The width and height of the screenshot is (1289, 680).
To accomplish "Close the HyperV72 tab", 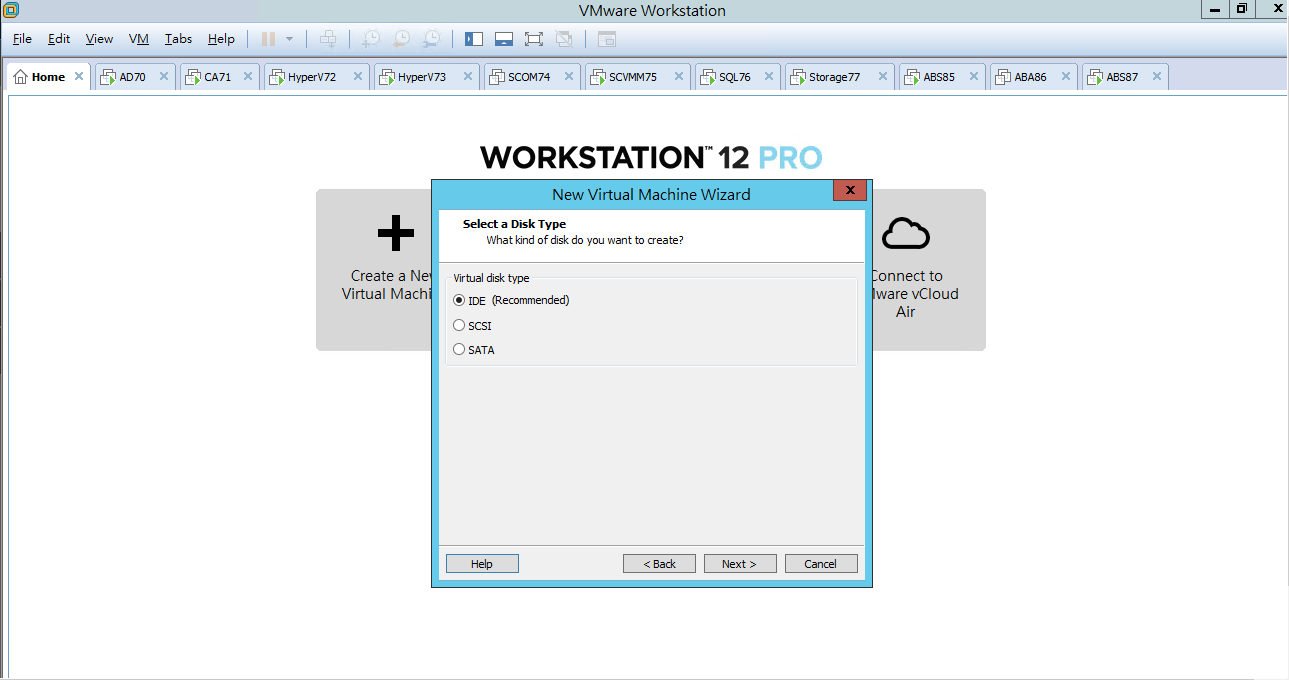I will (358, 76).
